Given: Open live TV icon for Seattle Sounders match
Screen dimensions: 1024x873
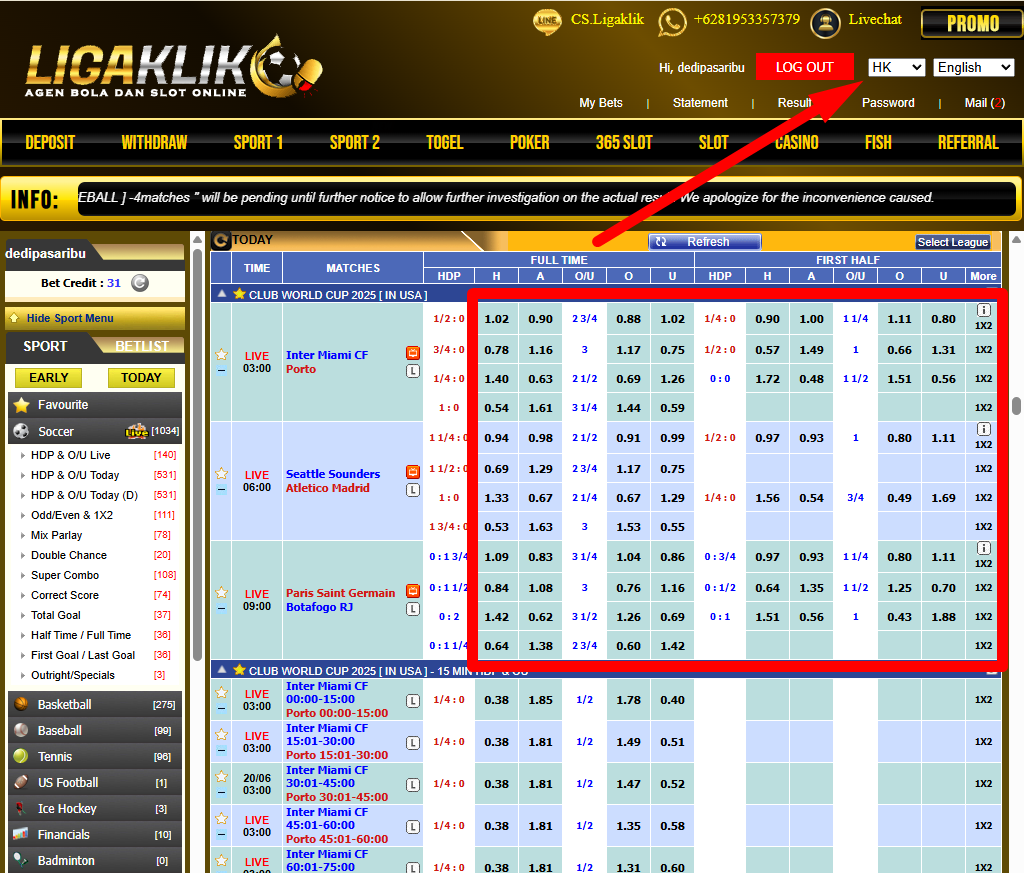Looking at the screenshot, I should [413, 472].
